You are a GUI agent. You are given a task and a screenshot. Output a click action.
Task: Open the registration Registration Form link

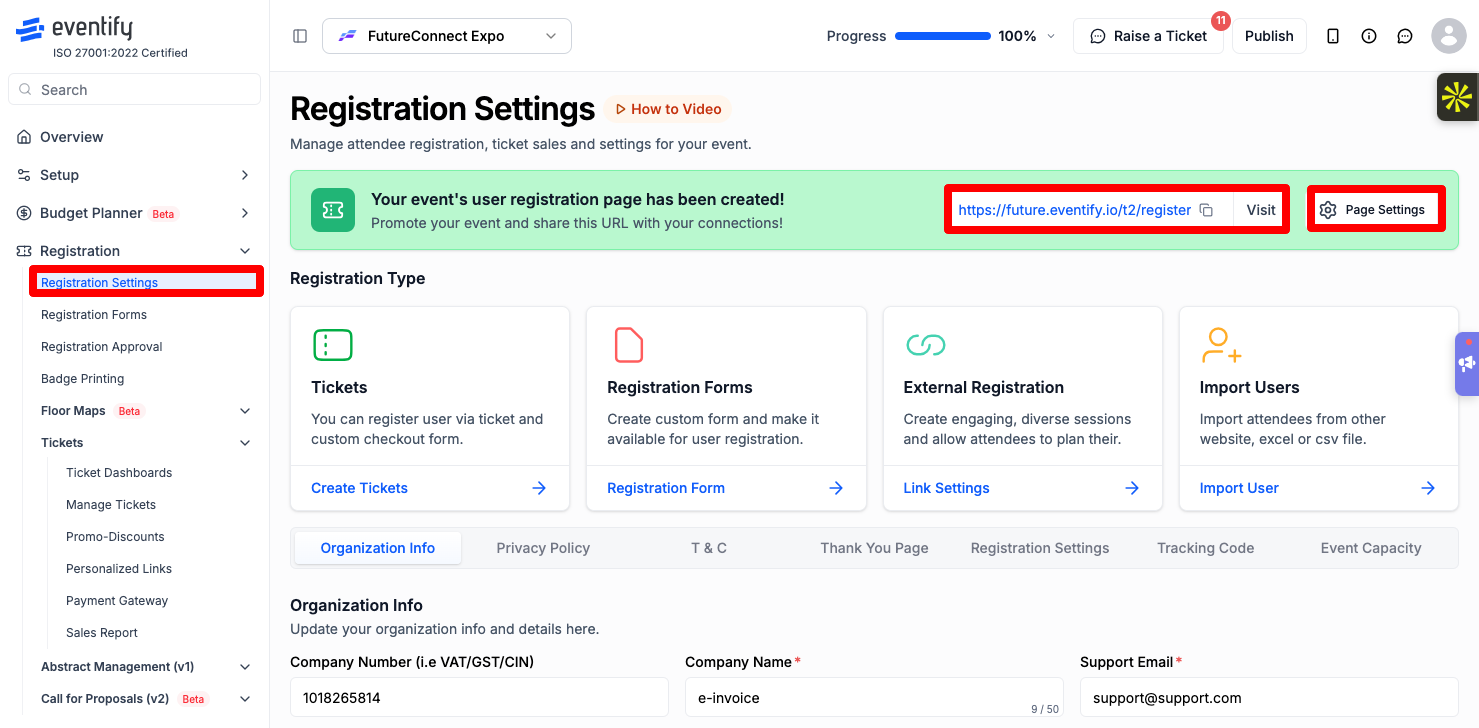(x=726, y=488)
